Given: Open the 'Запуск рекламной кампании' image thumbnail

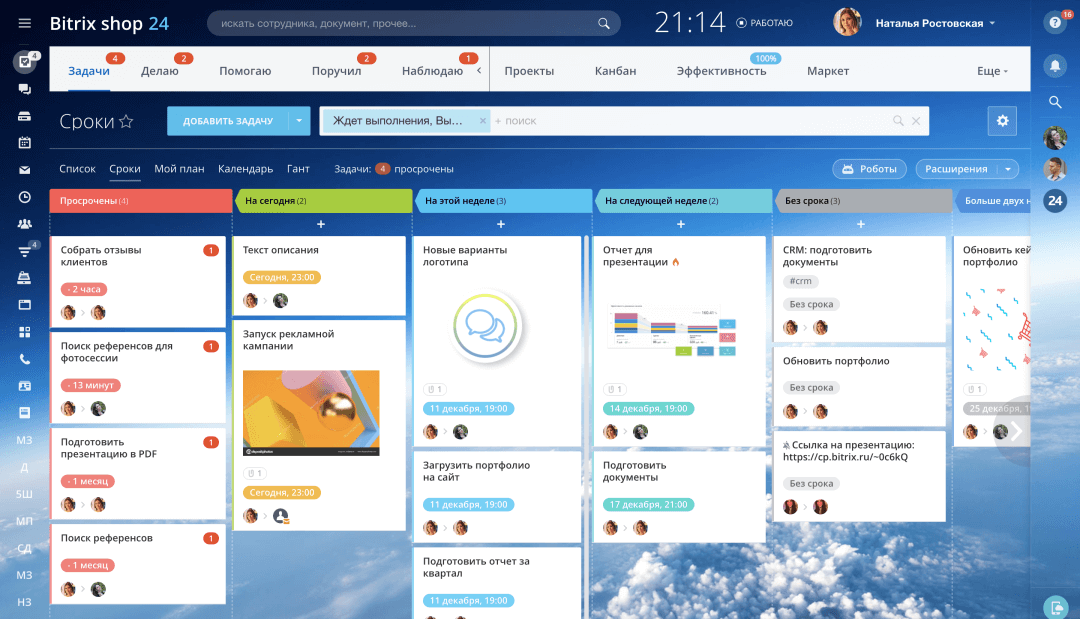Looking at the screenshot, I should pos(311,413).
